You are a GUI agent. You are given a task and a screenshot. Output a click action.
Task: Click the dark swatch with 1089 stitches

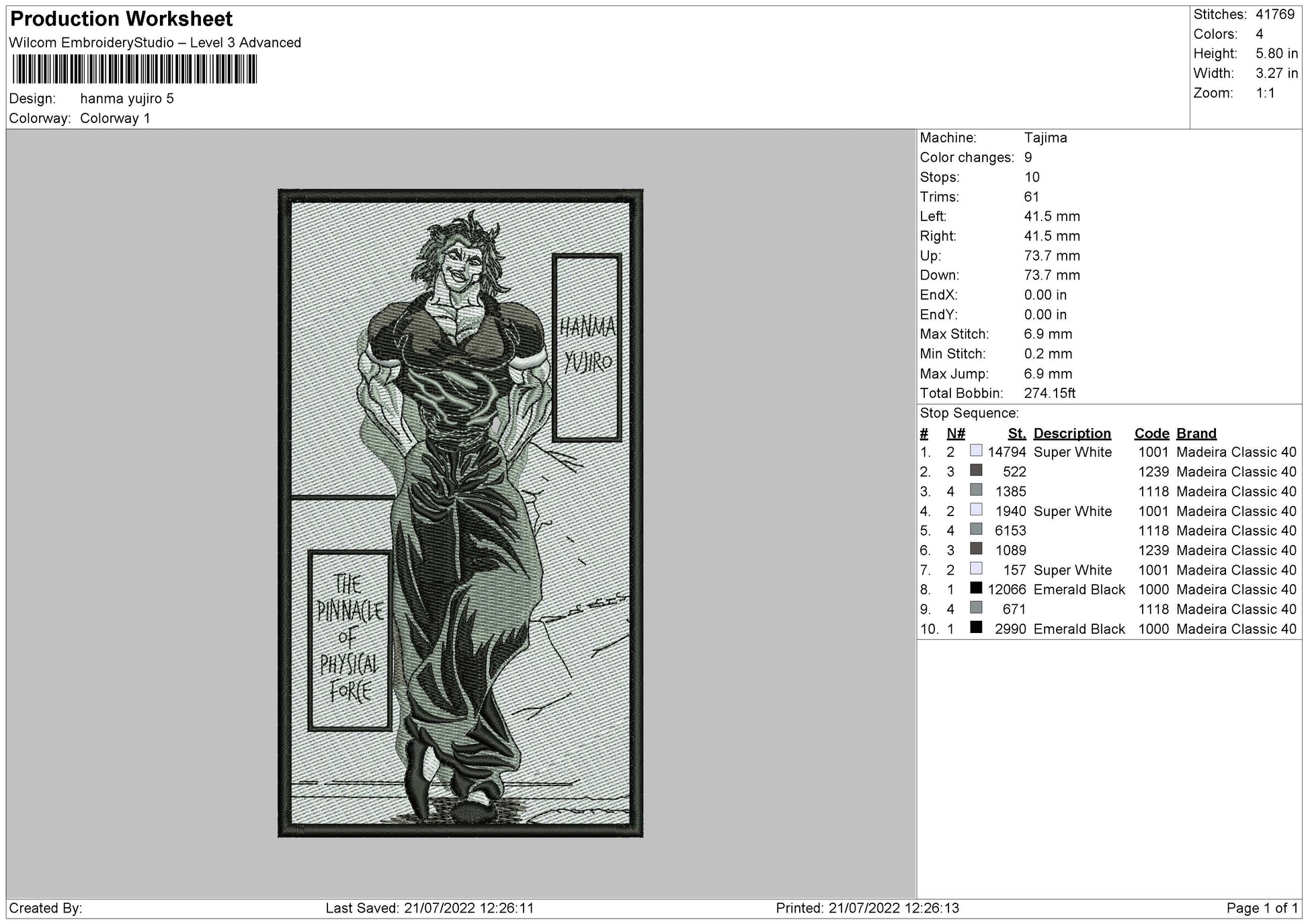976,549
